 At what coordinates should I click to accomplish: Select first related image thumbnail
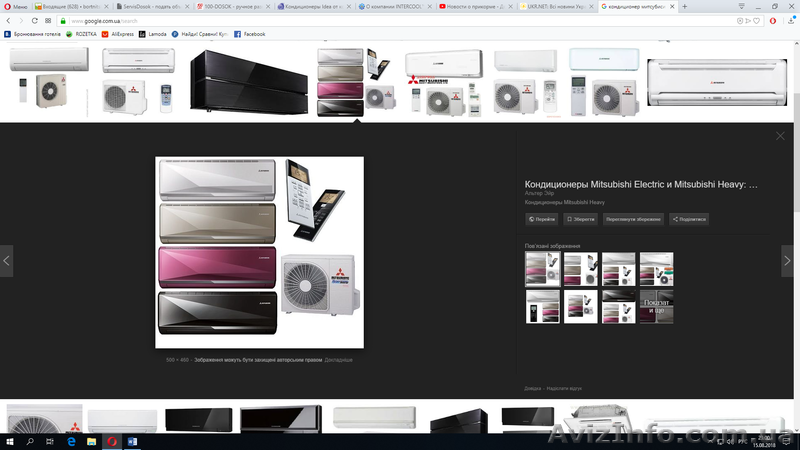click(x=542, y=269)
